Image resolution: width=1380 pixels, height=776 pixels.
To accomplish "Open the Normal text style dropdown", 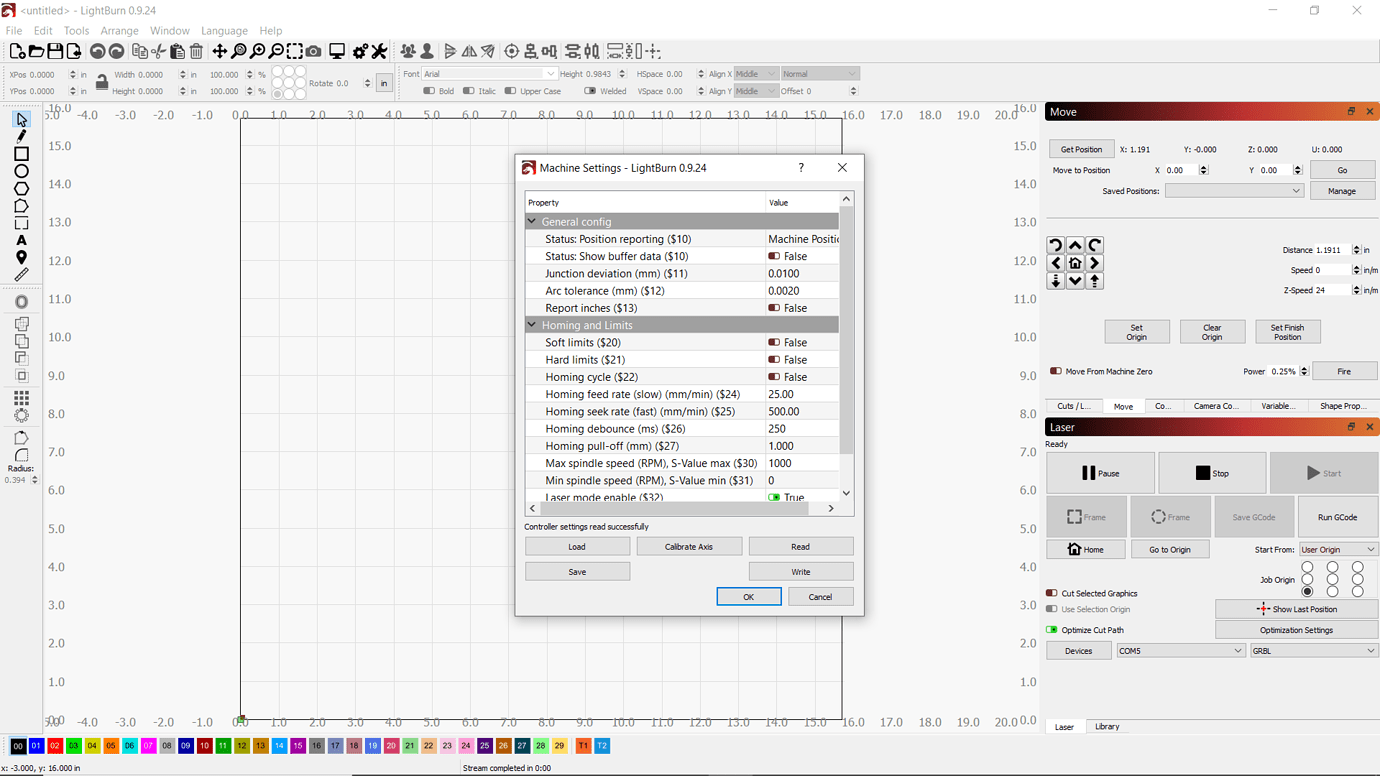I will 819,74.
